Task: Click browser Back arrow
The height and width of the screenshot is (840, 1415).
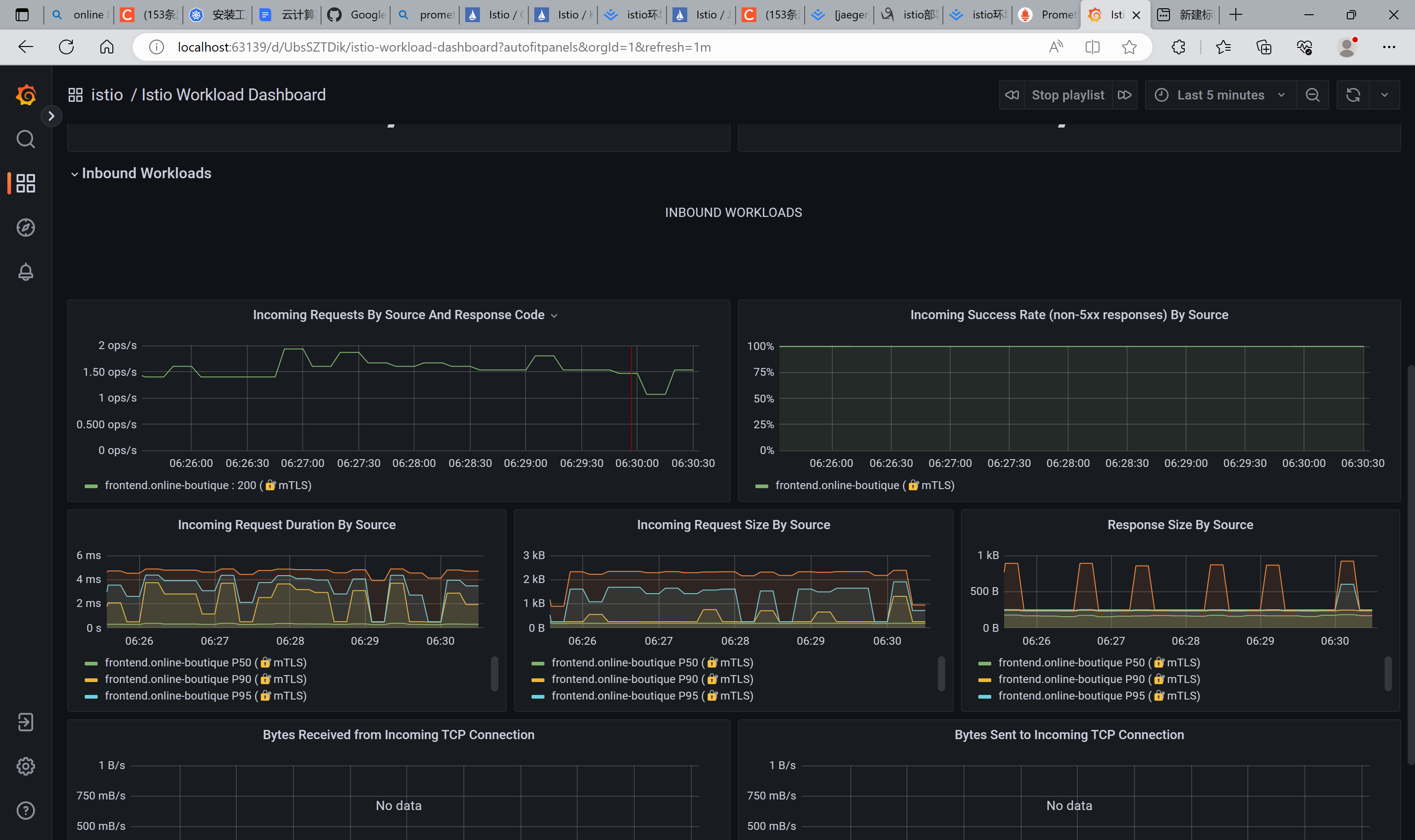Action: point(25,47)
